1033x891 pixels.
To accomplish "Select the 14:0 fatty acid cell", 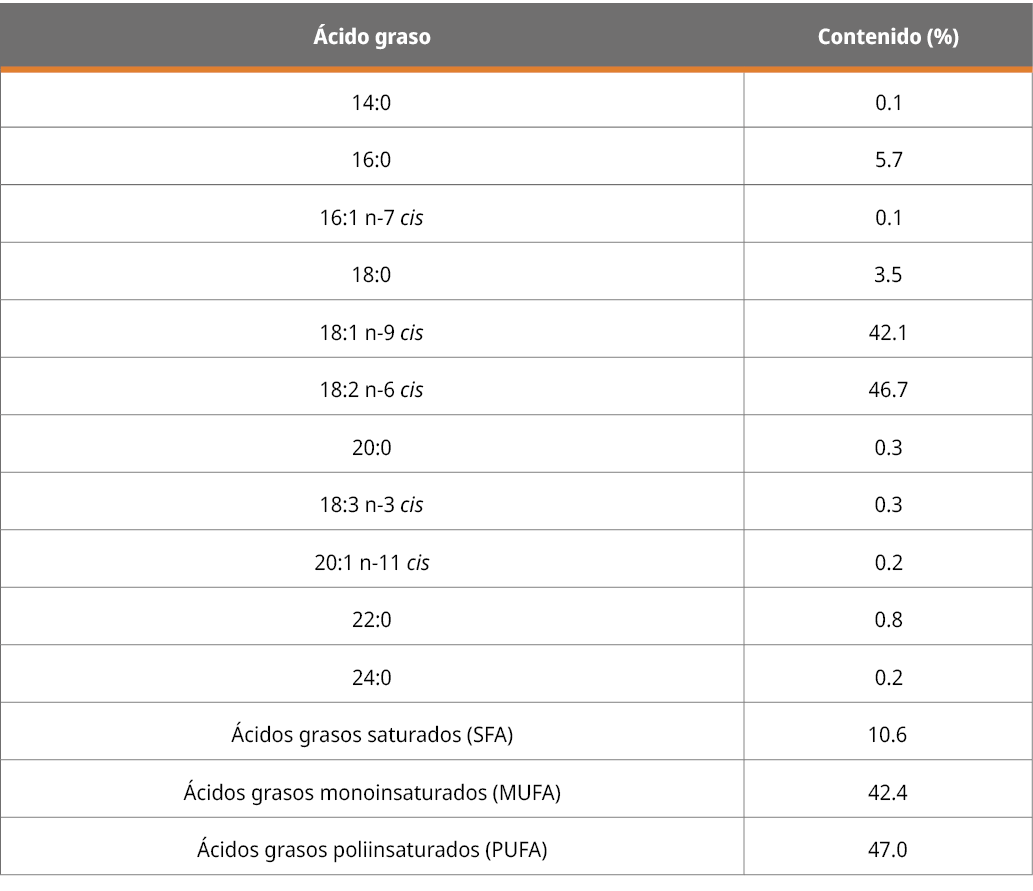I will pyautogui.click(x=371, y=102).
